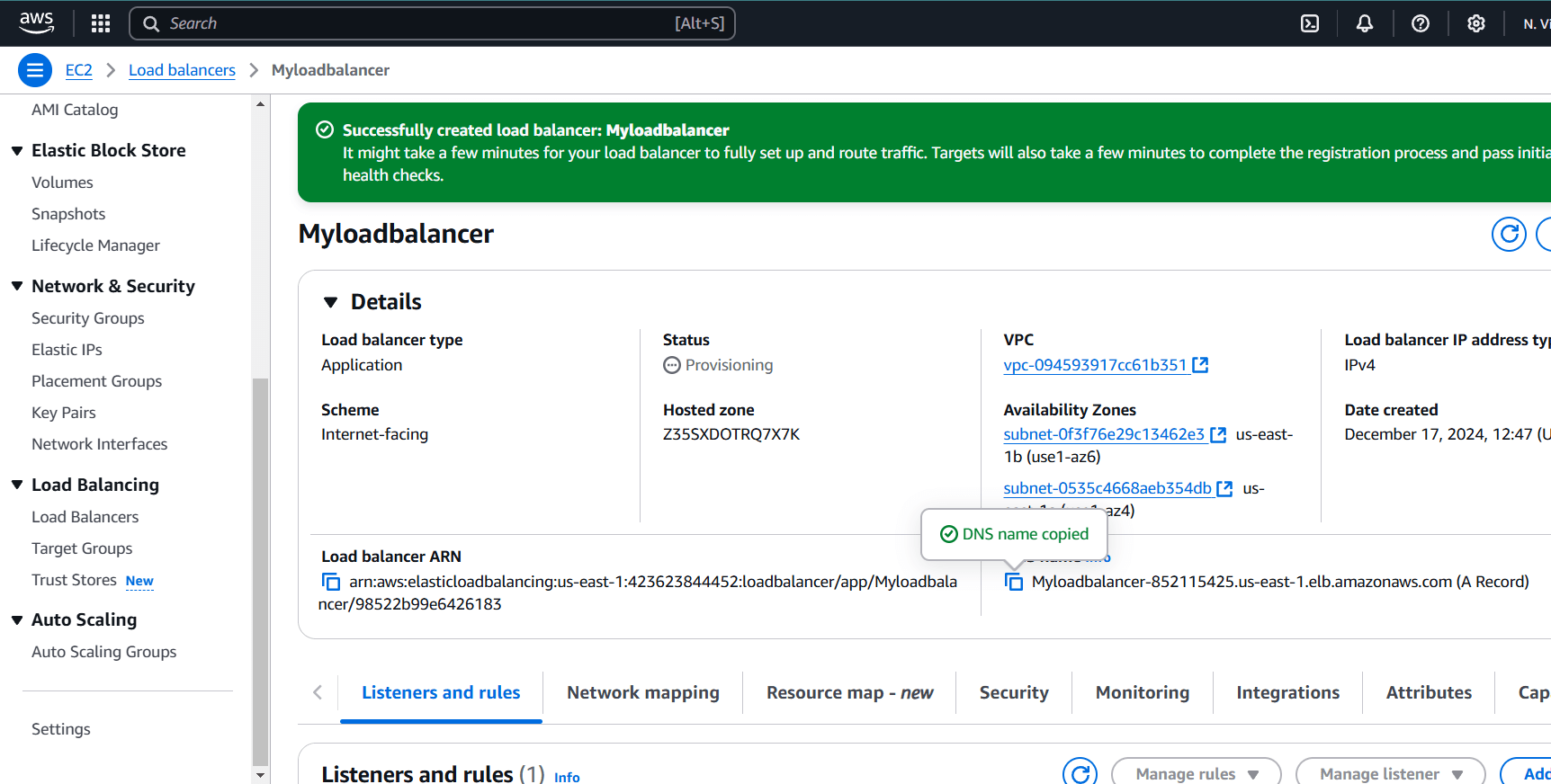
Task: Open Trust Stores in sidebar
Action: pos(74,580)
